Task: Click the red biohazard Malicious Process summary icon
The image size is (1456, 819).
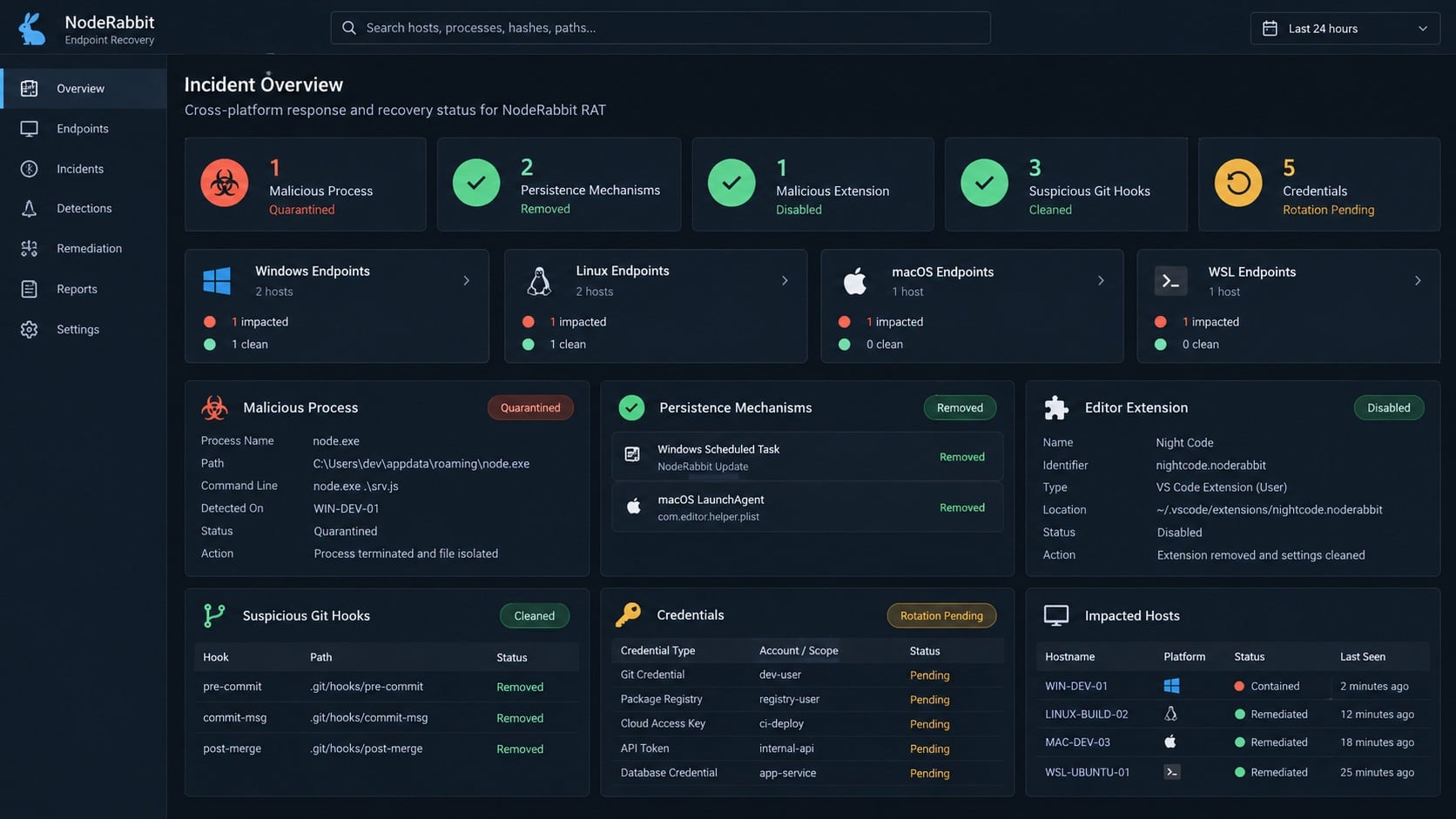Action: click(225, 183)
